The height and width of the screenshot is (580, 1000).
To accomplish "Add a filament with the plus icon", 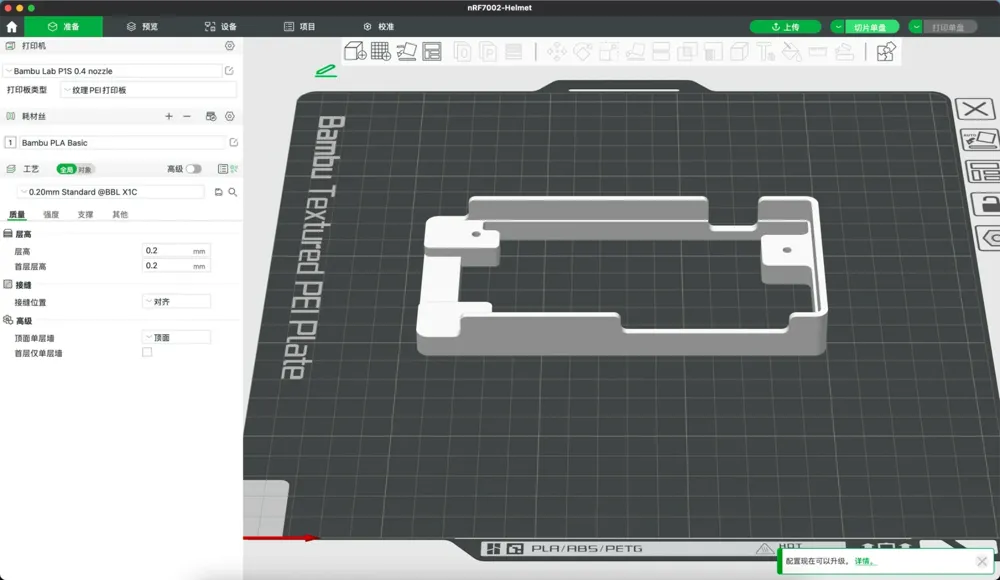I will pos(169,116).
